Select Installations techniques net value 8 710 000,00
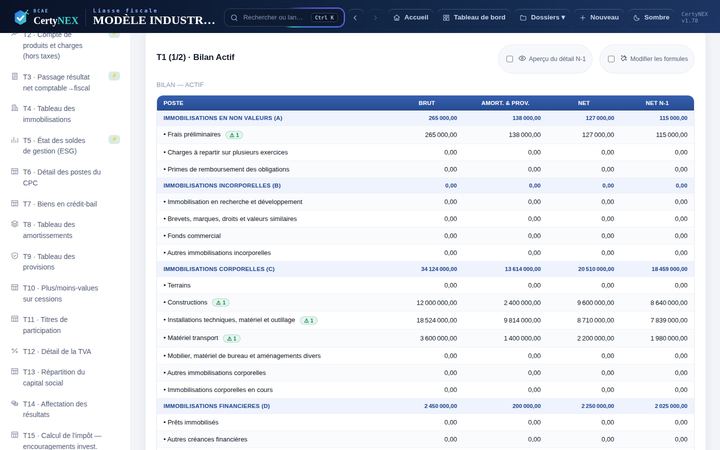The height and width of the screenshot is (450, 720). [x=596, y=320]
